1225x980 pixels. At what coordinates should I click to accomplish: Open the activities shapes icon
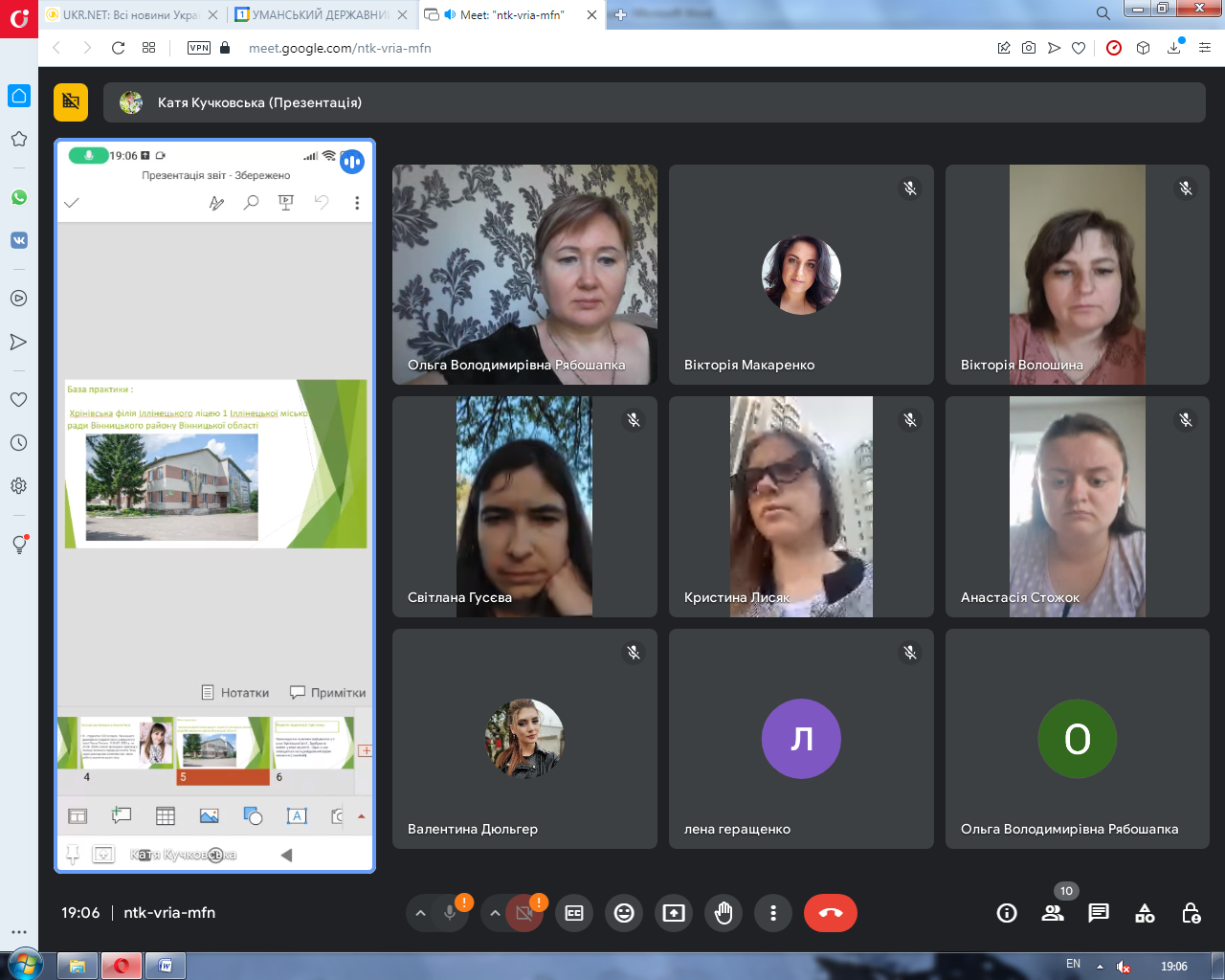click(x=1145, y=913)
